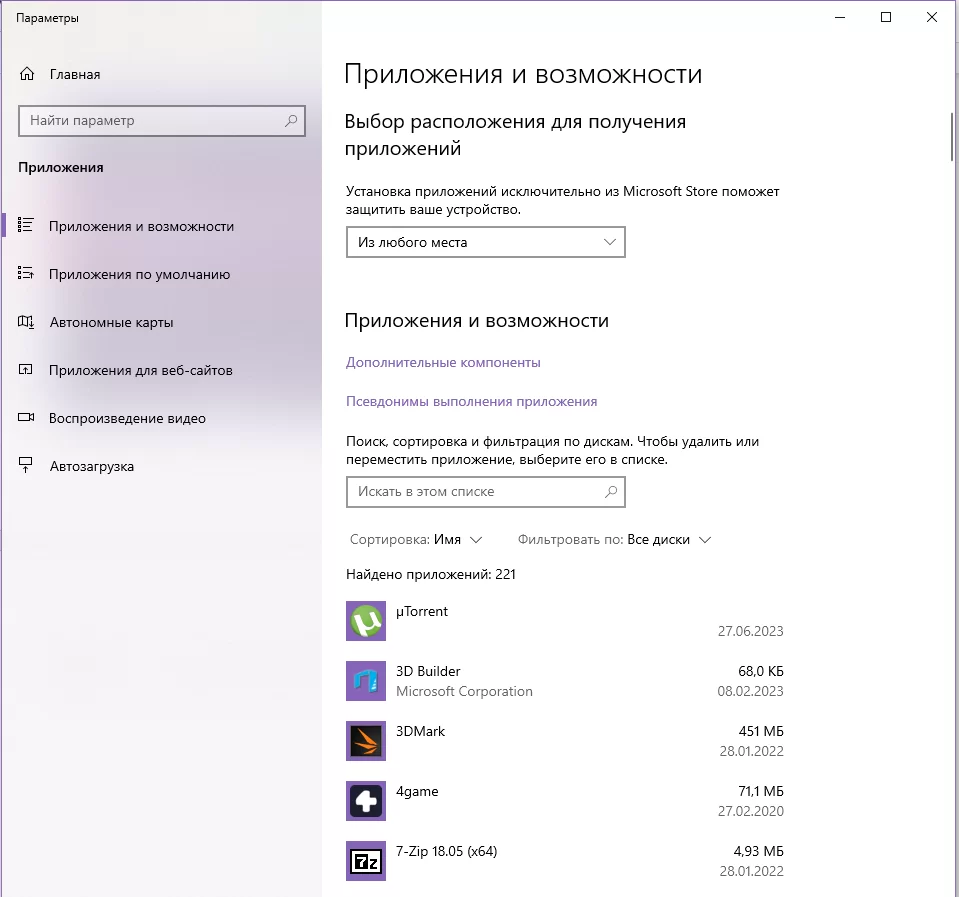Click the Воспроизведение видео sidebar icon
This screenshot has width=959, height=897.
[x=27, y=418]
